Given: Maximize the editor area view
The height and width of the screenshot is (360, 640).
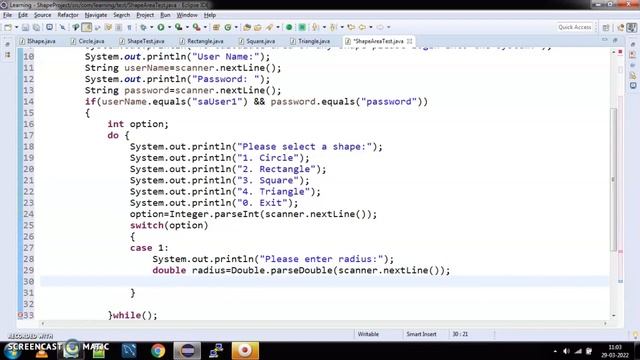Looking at the screenshot, I should pyautogui.click(x=615, y=40).
